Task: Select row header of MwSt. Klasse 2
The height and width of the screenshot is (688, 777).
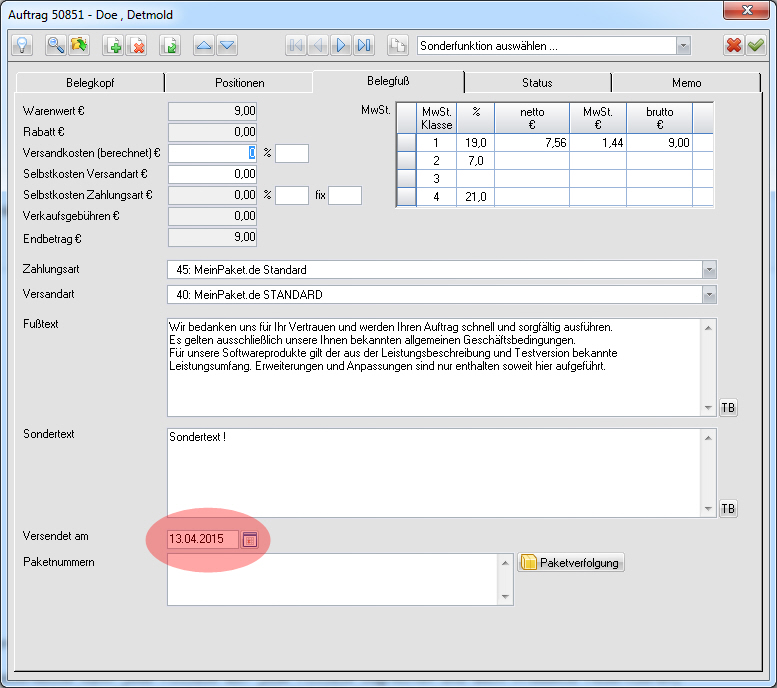Action: tap(407, 161)
